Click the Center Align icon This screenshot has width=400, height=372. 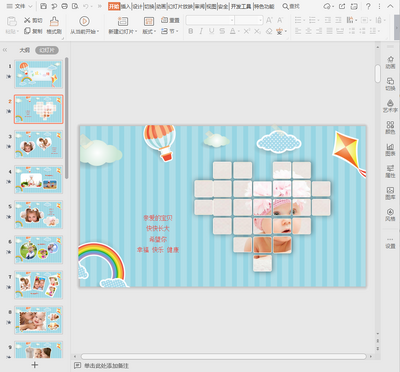pyautogui.click(x=309, y=31)
